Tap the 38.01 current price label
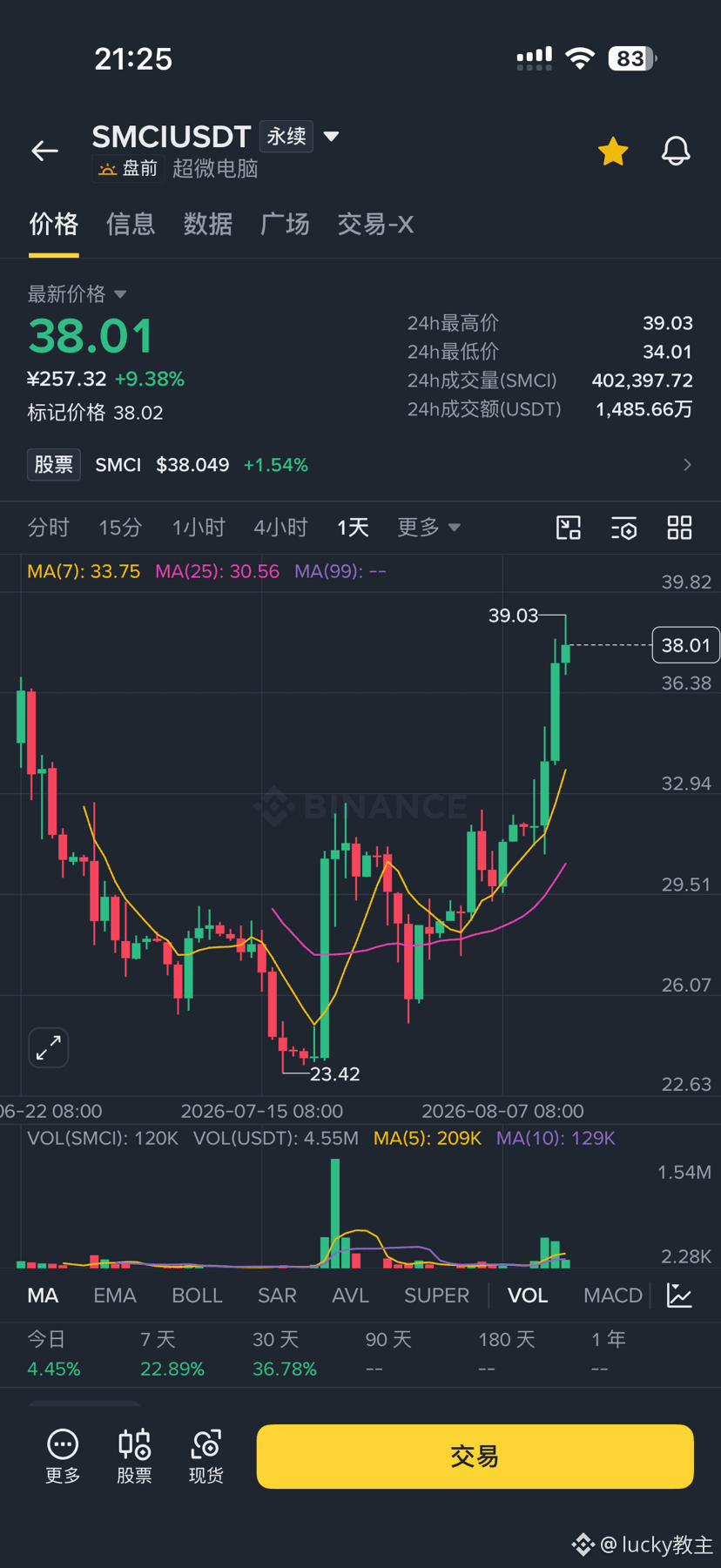The image size is (721, 1568). click(685, 645)
